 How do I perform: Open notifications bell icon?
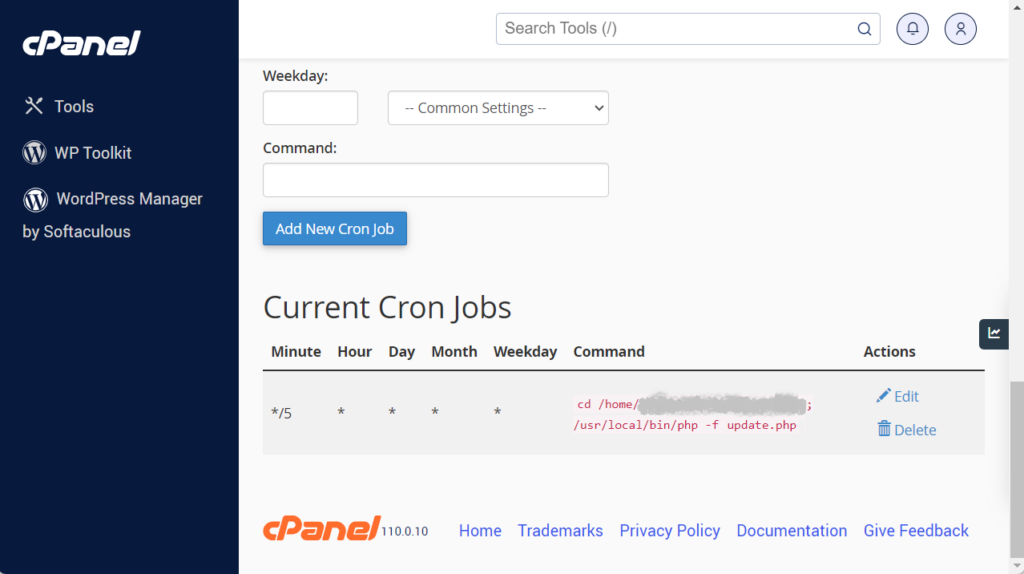[x=912, y=29]
